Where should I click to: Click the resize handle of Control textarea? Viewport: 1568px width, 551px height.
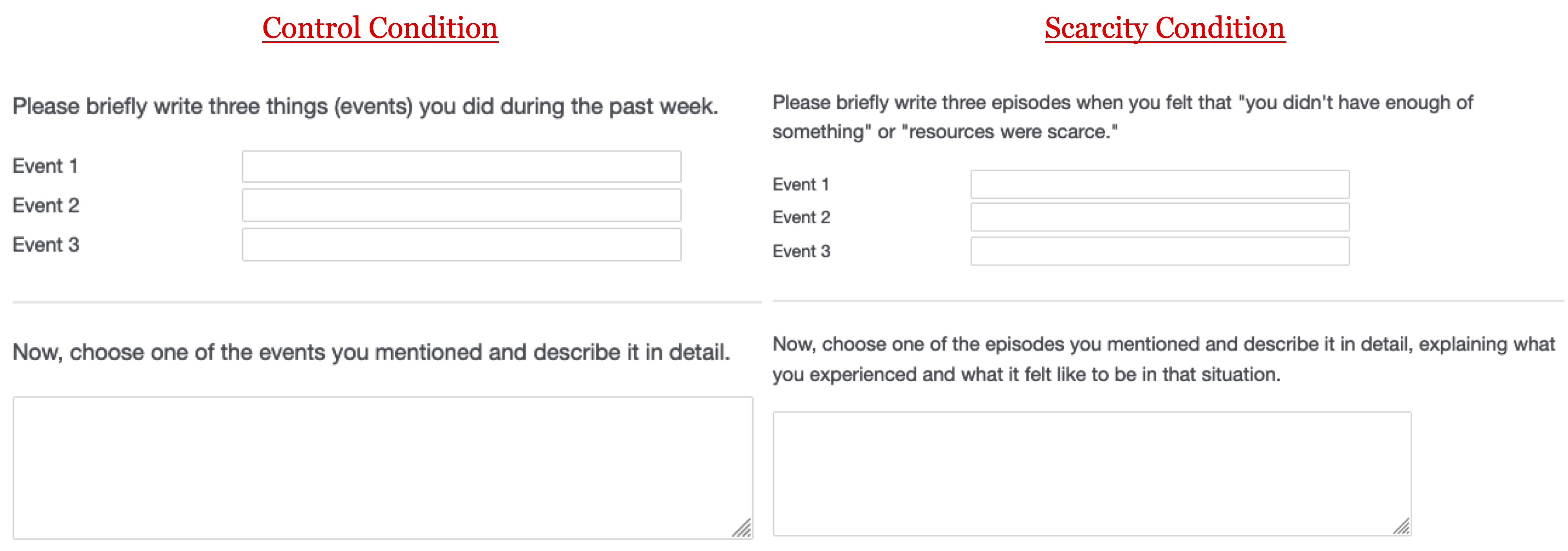[742, 528]
